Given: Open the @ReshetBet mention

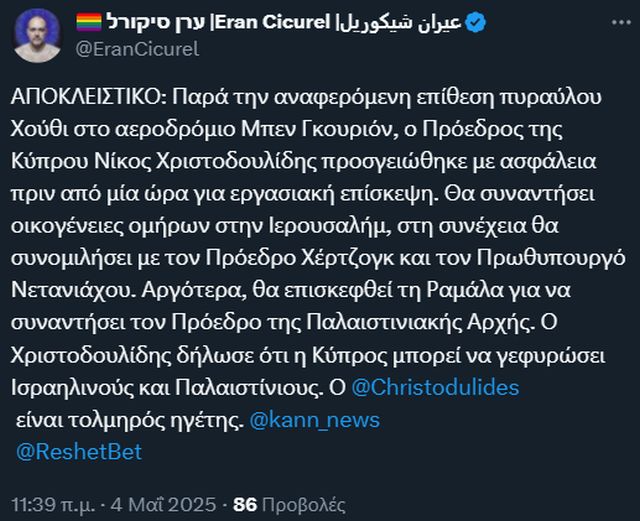Looking at the screenshot, I should [x=79, y=452].
